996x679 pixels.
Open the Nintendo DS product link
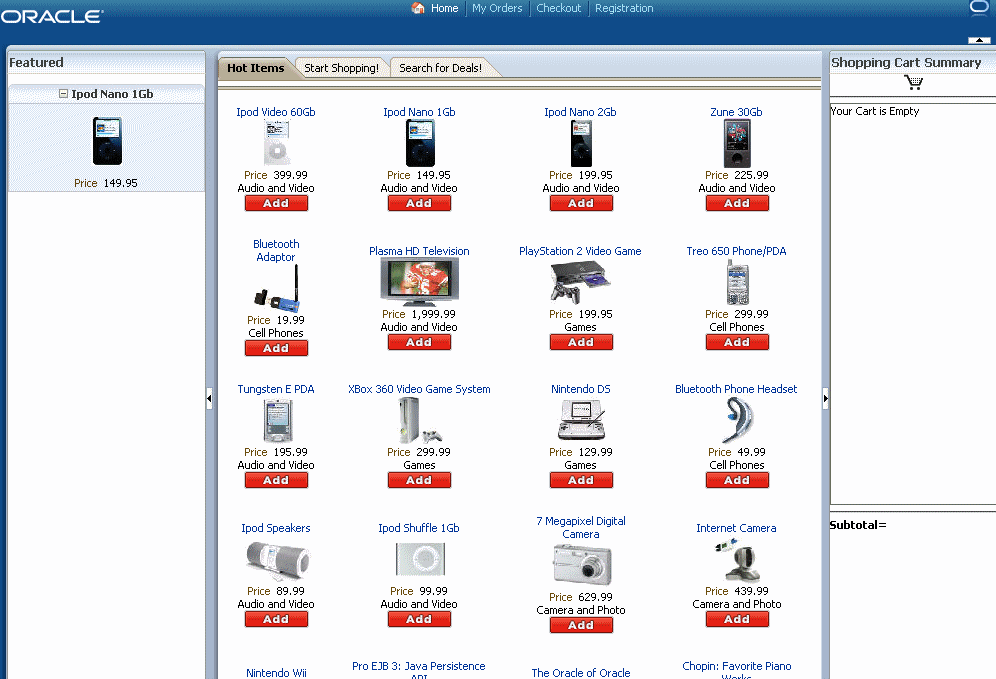click(x=581, y=389)
